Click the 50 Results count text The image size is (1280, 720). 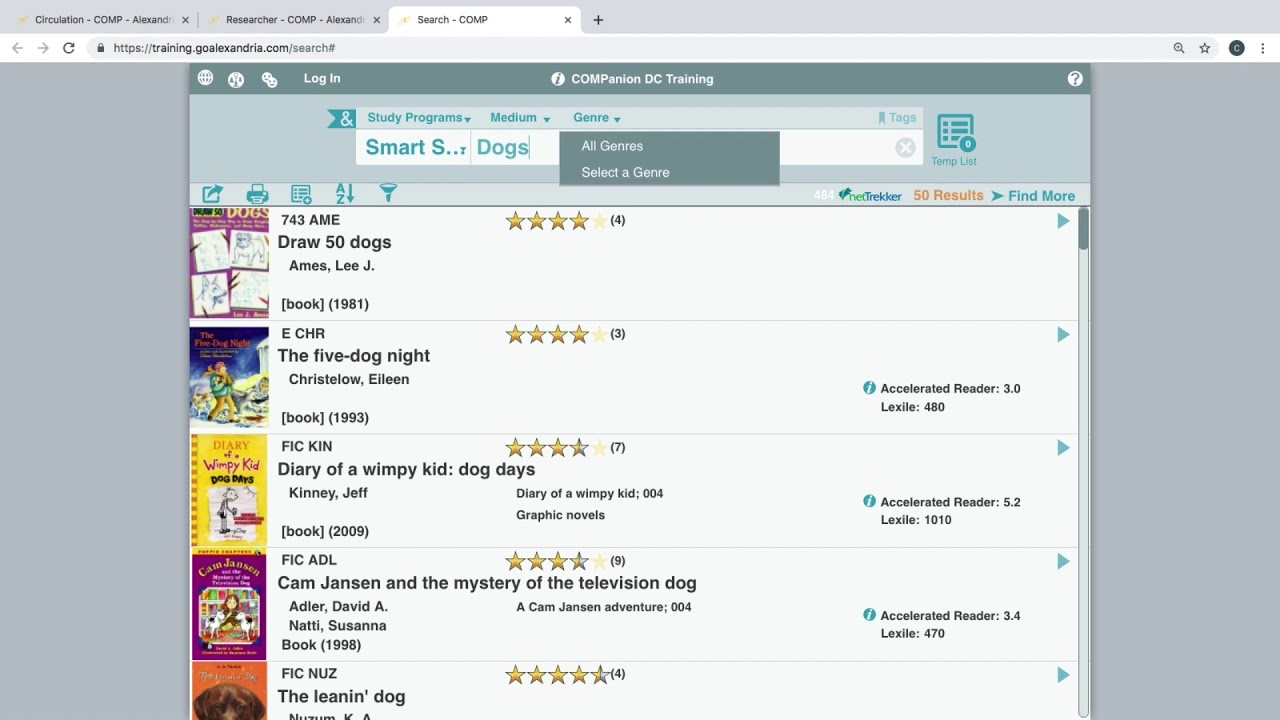tap(948, 195)
